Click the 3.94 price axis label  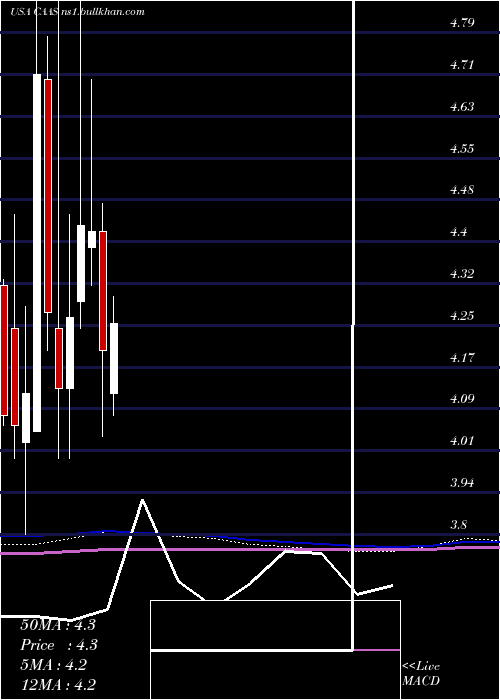[x=462, y=483]
